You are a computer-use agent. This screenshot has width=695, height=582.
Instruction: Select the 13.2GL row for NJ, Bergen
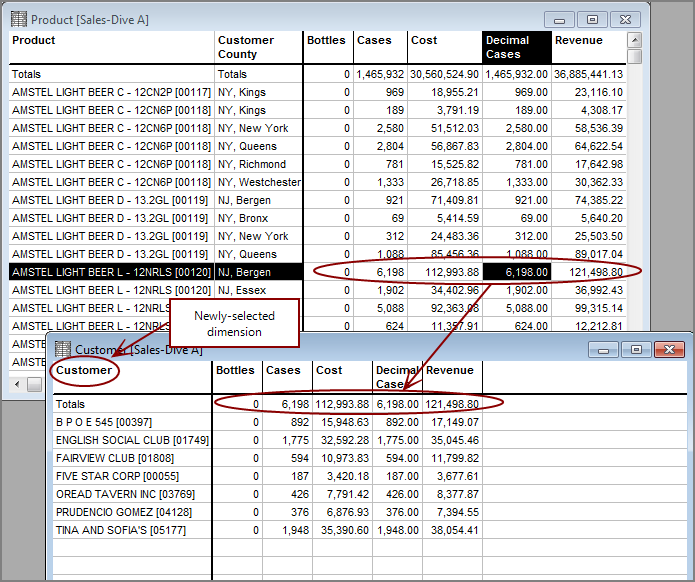point(317,200)
